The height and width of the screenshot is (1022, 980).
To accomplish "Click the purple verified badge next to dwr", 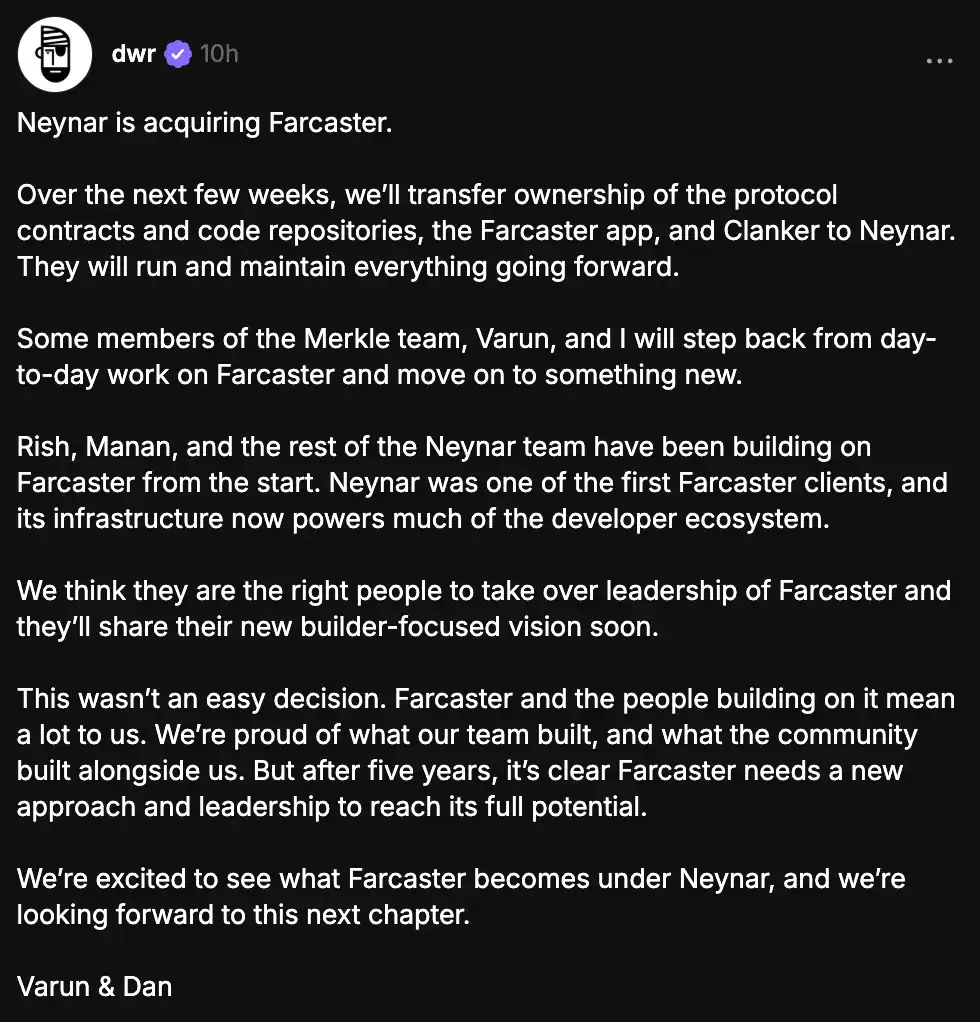I will [177, 54].
